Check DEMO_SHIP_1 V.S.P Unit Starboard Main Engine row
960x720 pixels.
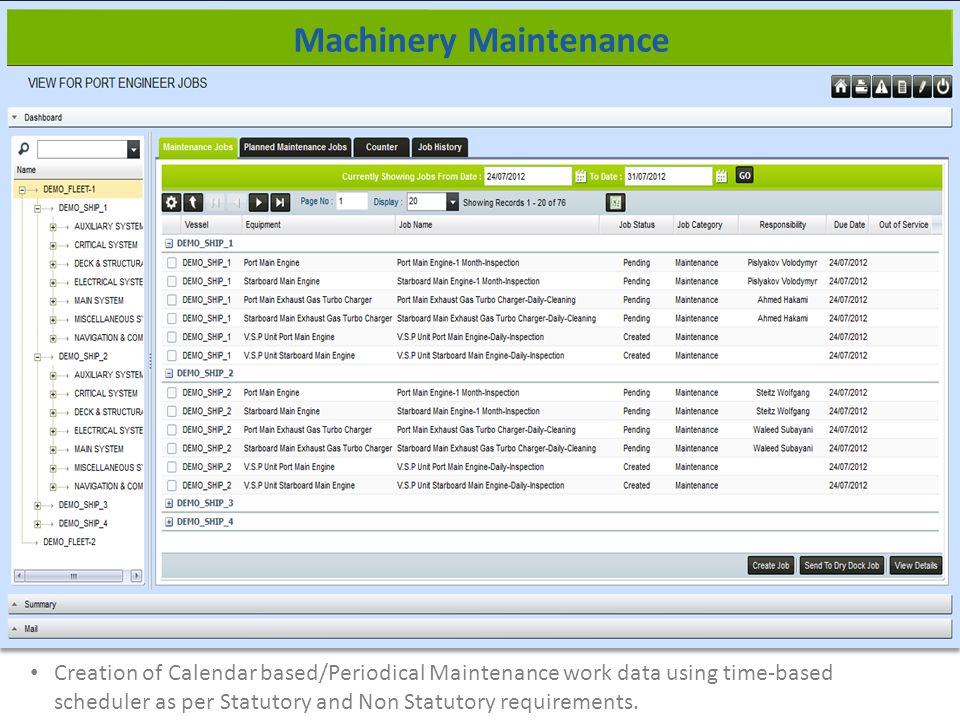172,356
